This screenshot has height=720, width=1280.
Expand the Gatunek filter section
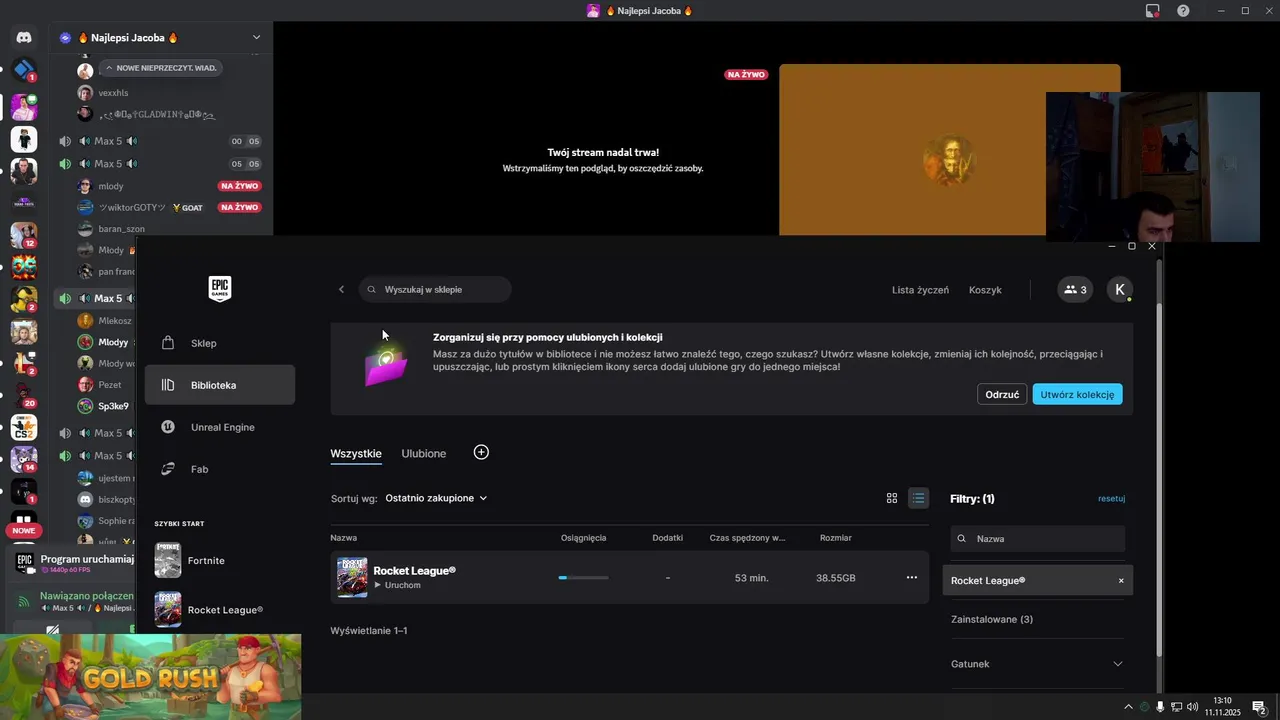coord(1038,664)
